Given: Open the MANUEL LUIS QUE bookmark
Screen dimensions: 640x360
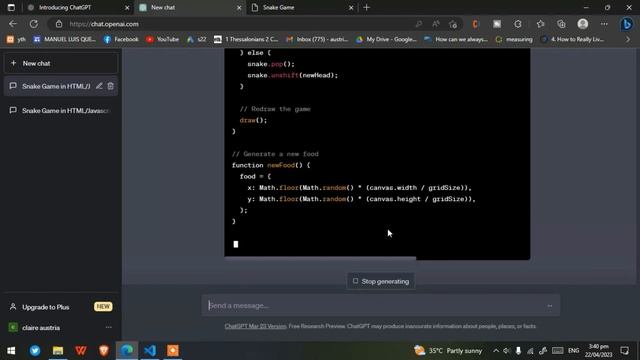Looking at the screenshot, I should 64,39.
